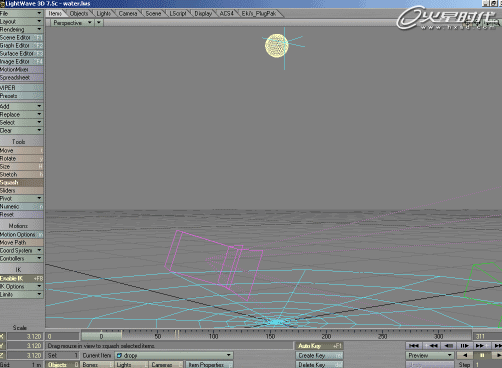Screen dimensions: 502x368
Task: Play animation in reverse
Action: point(465,355)
